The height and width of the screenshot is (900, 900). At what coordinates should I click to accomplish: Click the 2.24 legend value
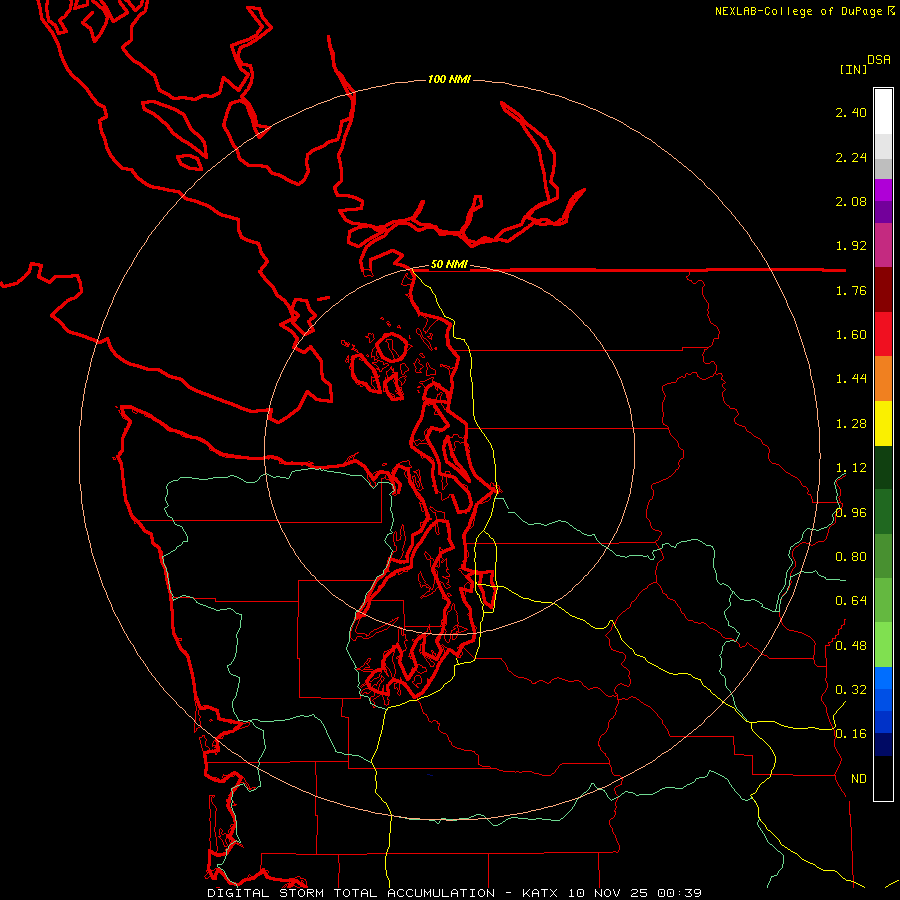(x=851, y=157)
